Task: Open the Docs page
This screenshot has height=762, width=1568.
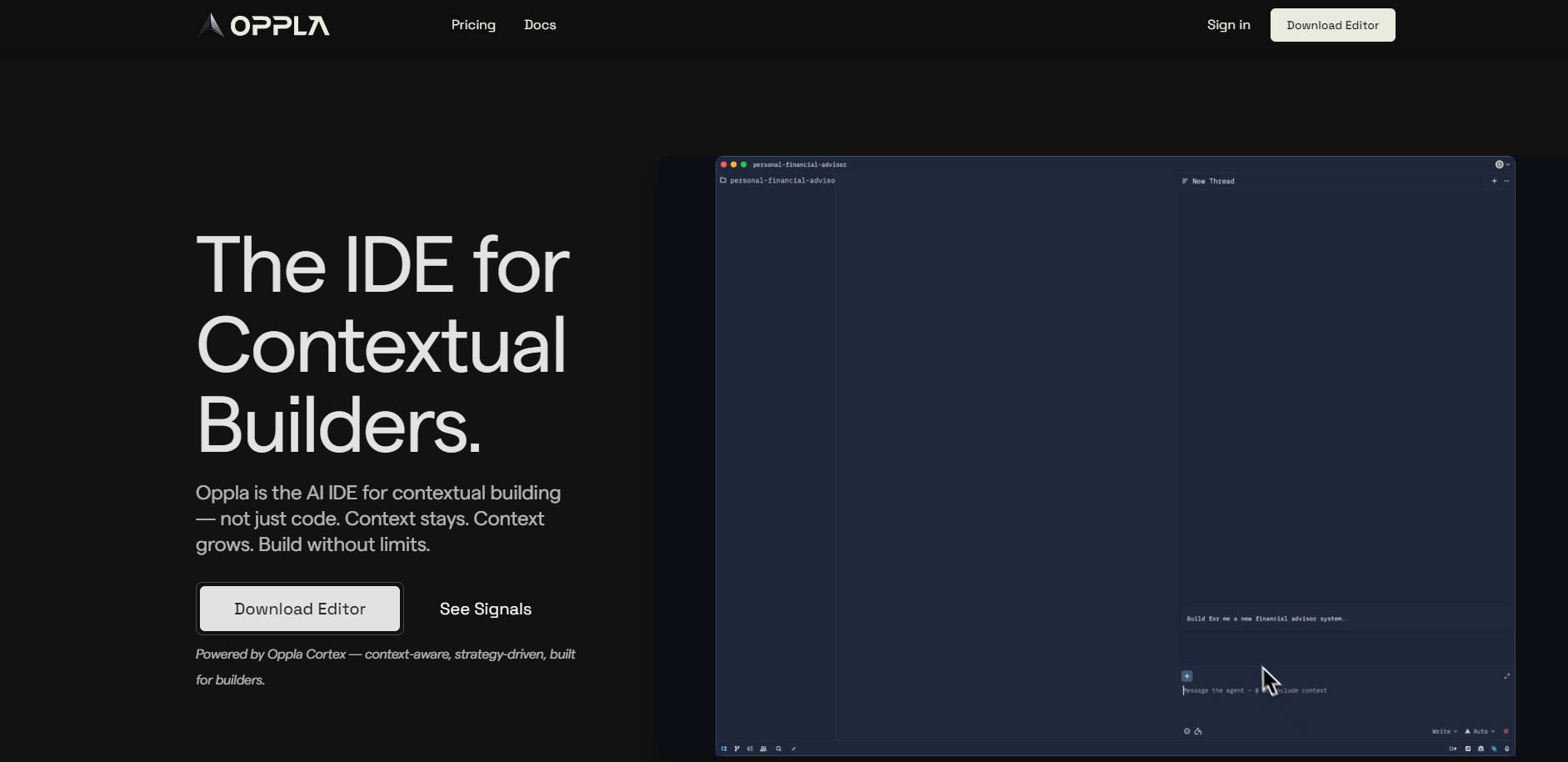Action: [x=540, y=25]
